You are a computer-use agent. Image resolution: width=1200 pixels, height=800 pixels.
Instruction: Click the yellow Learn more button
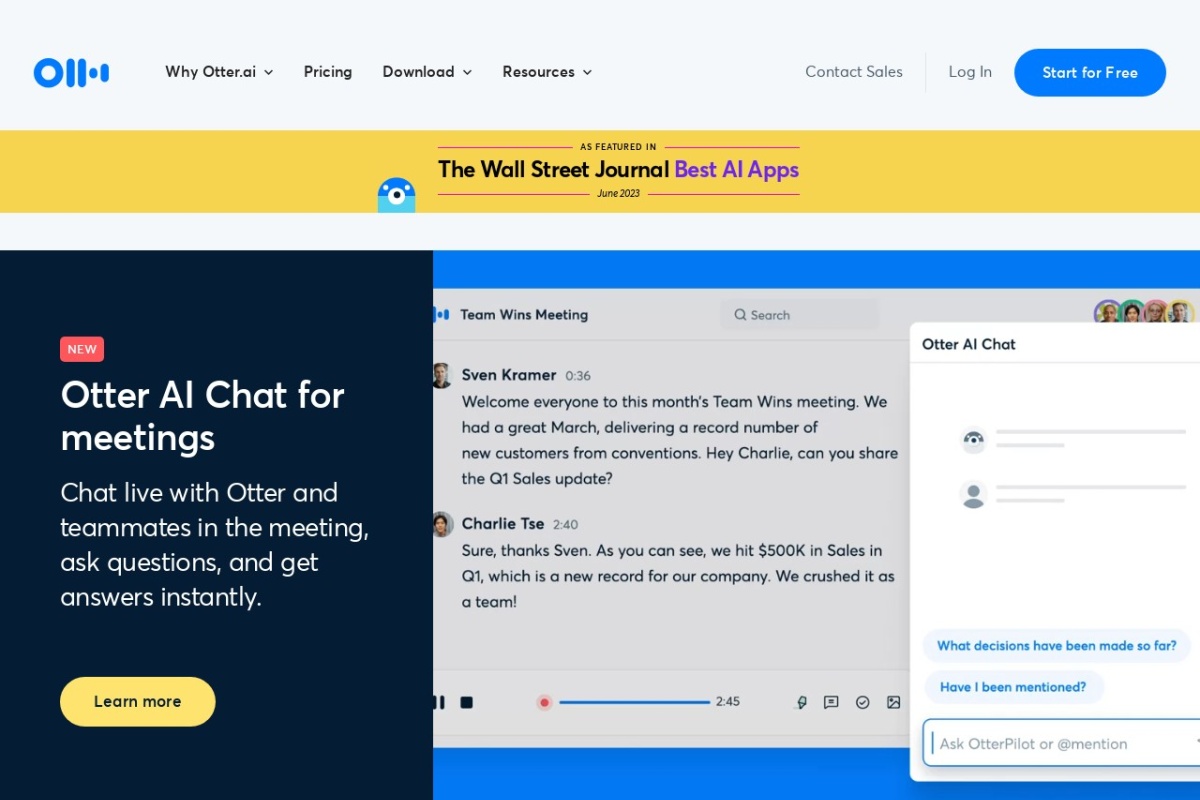(x=138, y=701)
